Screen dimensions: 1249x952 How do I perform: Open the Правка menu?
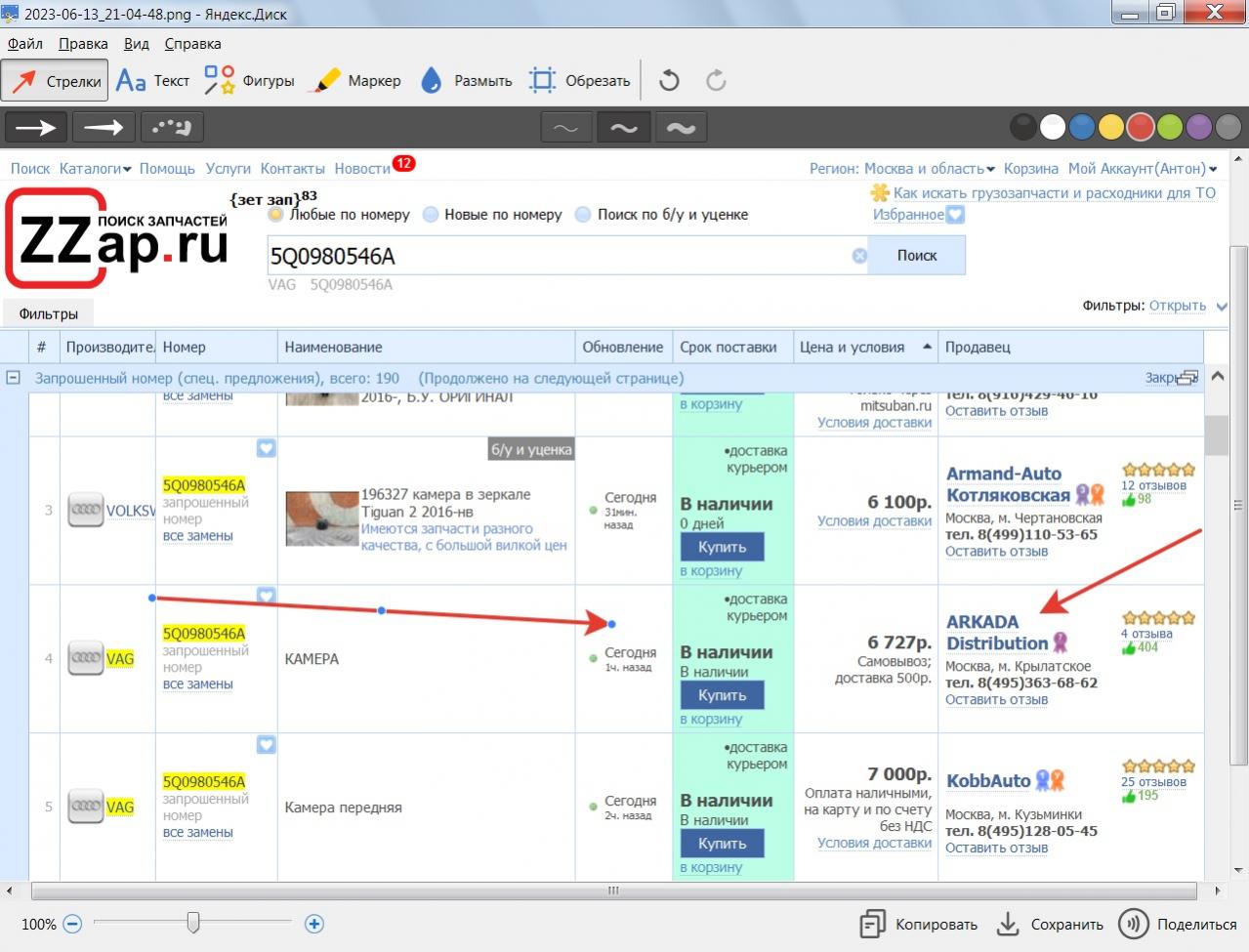tap(83, 44)
